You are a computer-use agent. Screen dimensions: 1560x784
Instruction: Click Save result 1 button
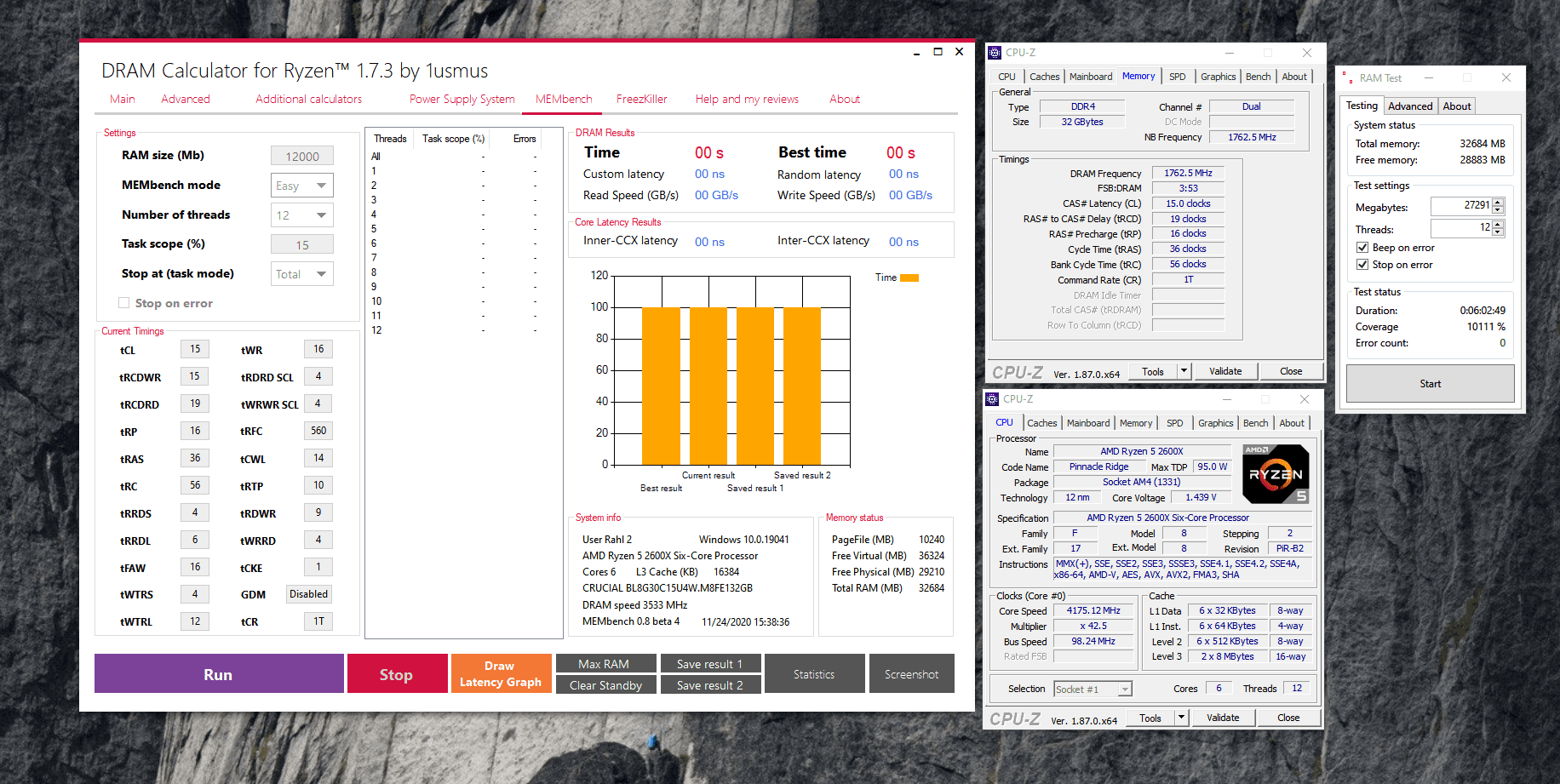click(x=710, y=664)
